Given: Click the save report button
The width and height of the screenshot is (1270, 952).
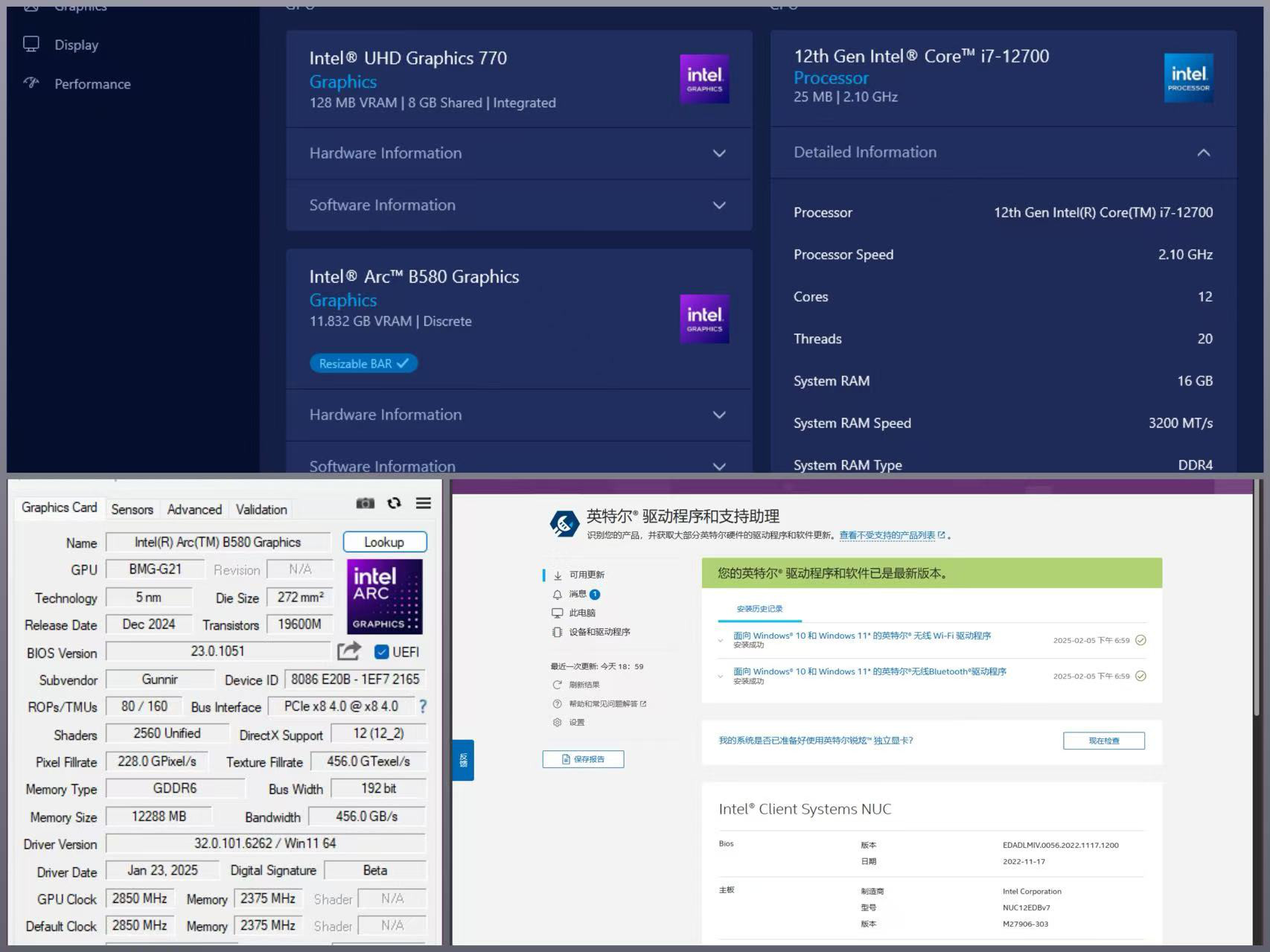Looking at the screenshot, I should point(583,759).
